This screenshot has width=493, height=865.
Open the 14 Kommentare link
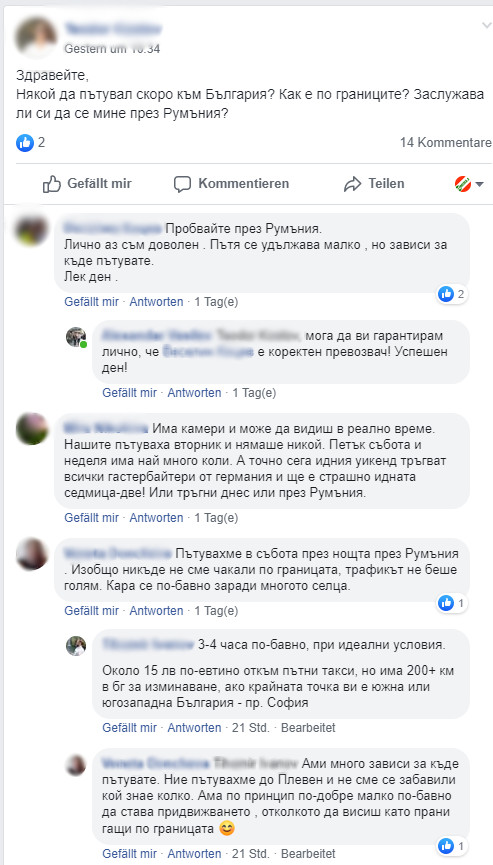tap(446, 143)
